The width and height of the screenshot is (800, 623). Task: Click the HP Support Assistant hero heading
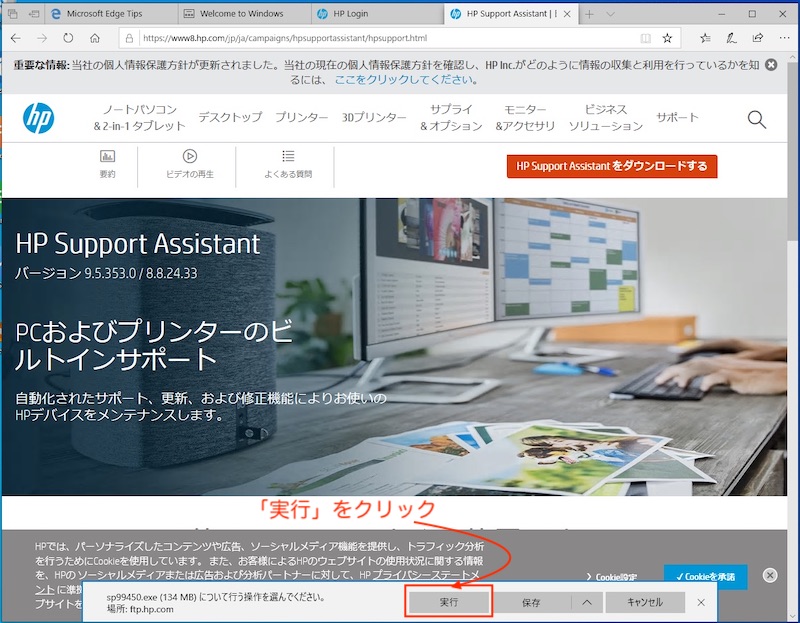coord(138,244)
